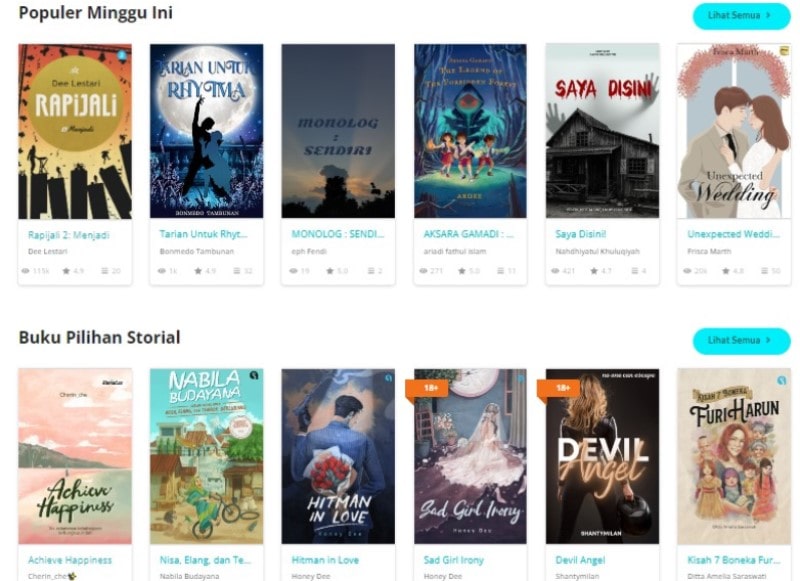Screen dimensions: 800x581
Task: Click star rating icon under Saya Disini
Action: [594, 271]
